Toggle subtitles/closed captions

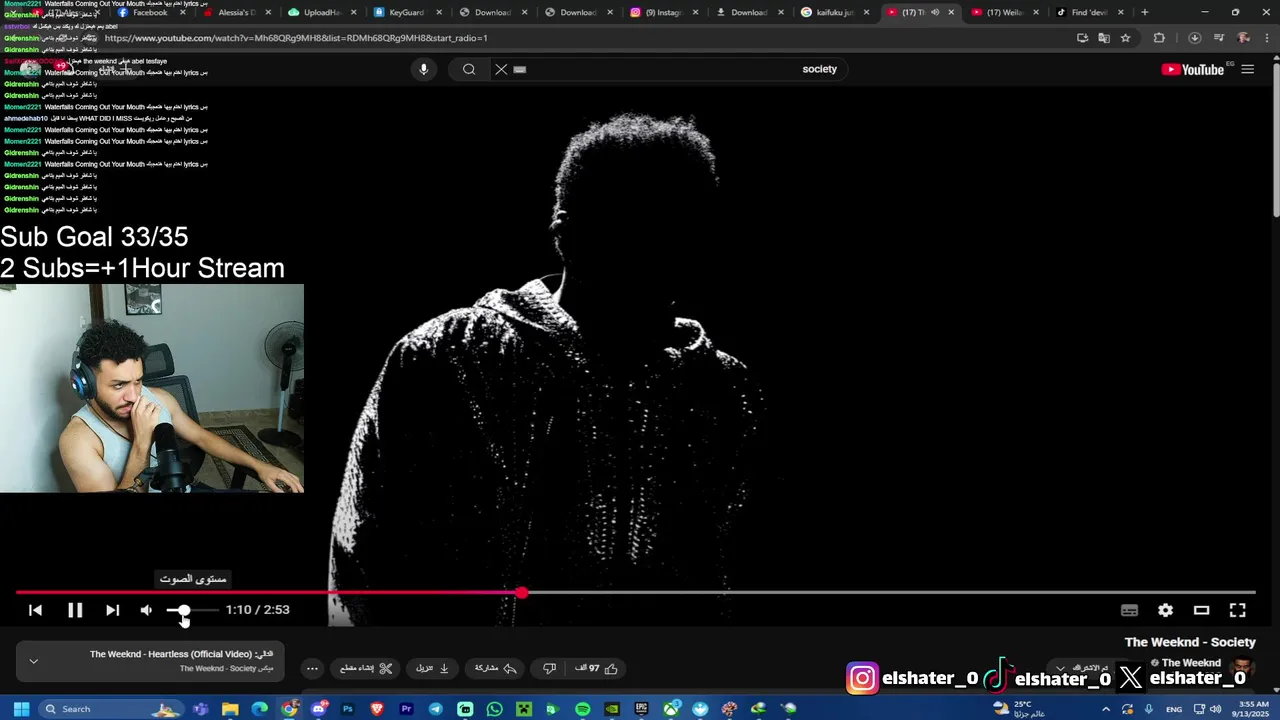point(1129,610)
